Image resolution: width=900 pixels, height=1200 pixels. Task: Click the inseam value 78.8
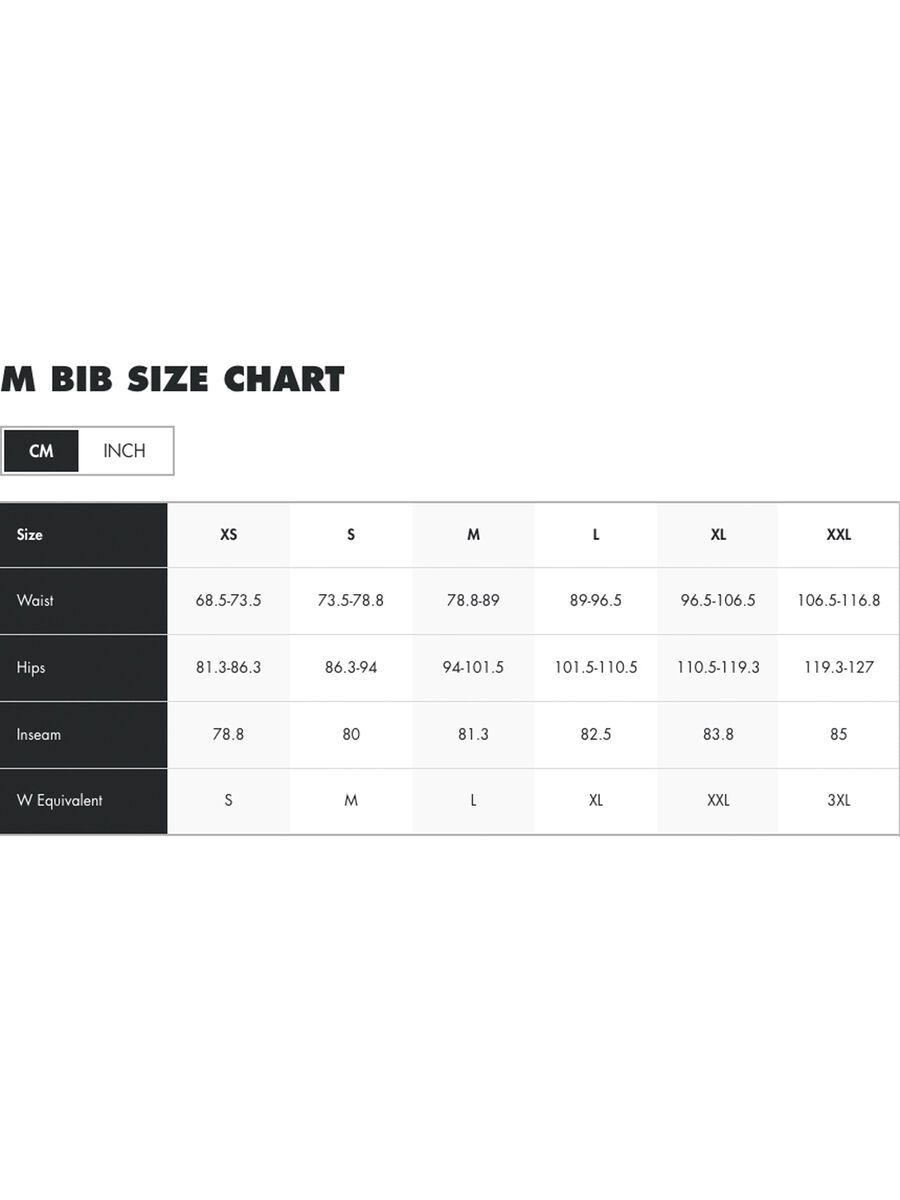pos(229,734)
